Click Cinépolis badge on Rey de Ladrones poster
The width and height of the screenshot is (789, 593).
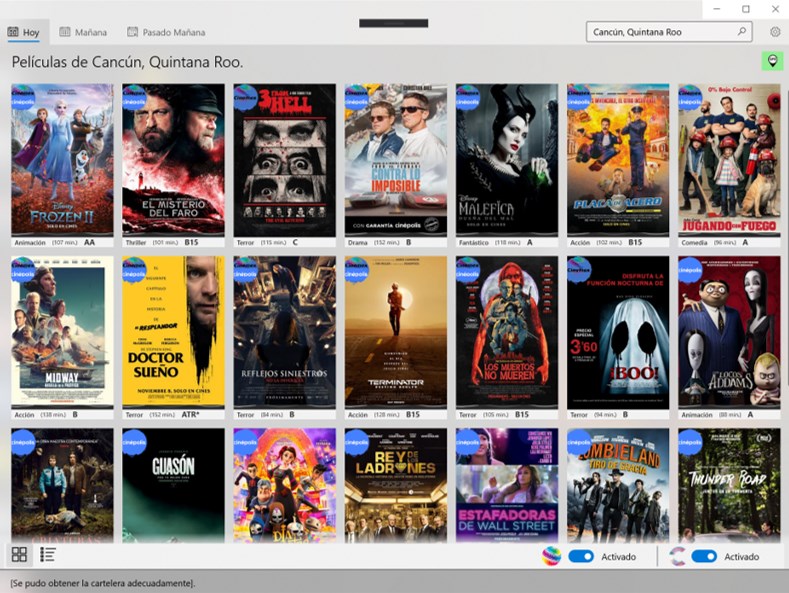[357, 443]
